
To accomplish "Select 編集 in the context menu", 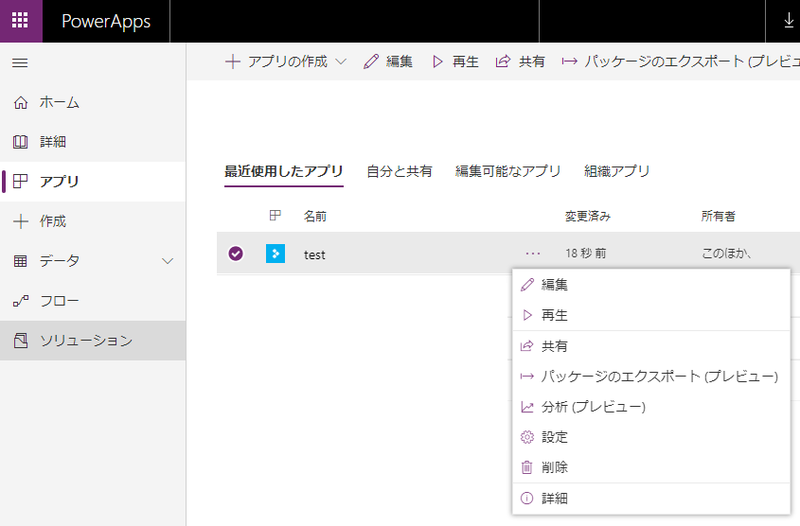I will (x=651, y=285).
